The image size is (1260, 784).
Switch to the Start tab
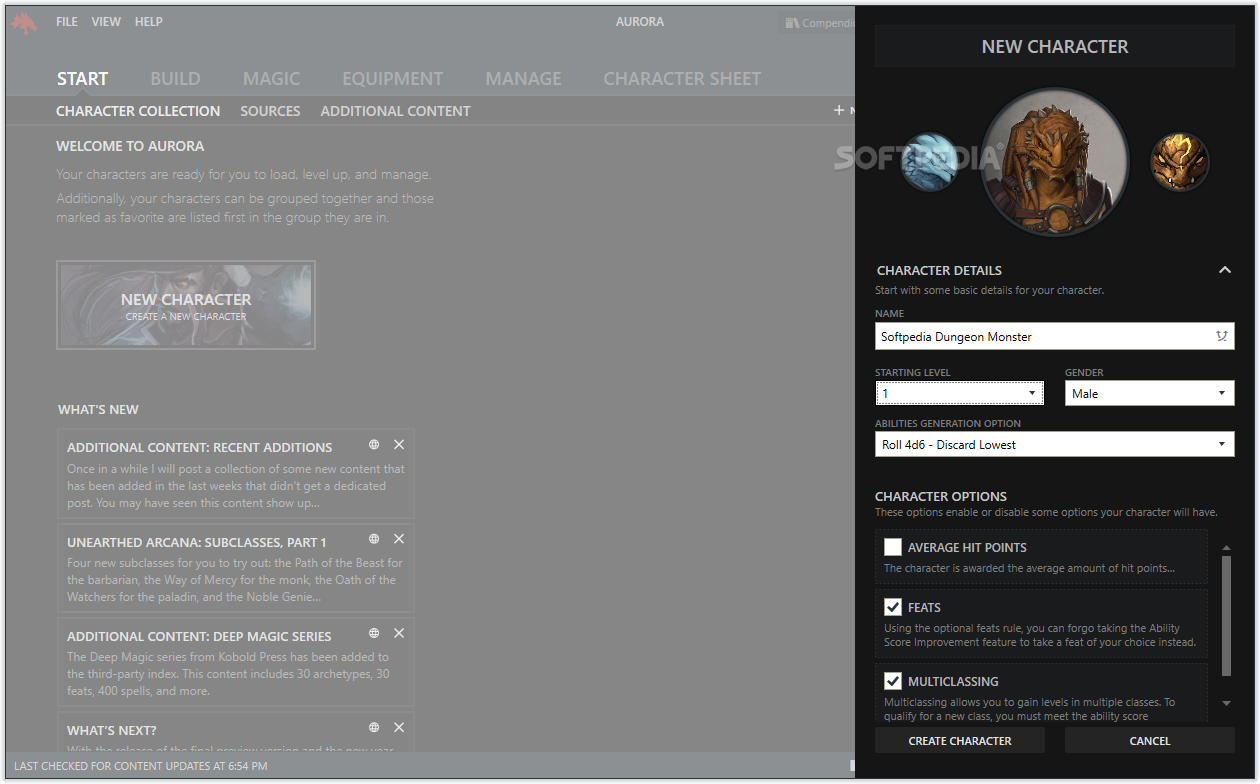(x=82, y=79)
